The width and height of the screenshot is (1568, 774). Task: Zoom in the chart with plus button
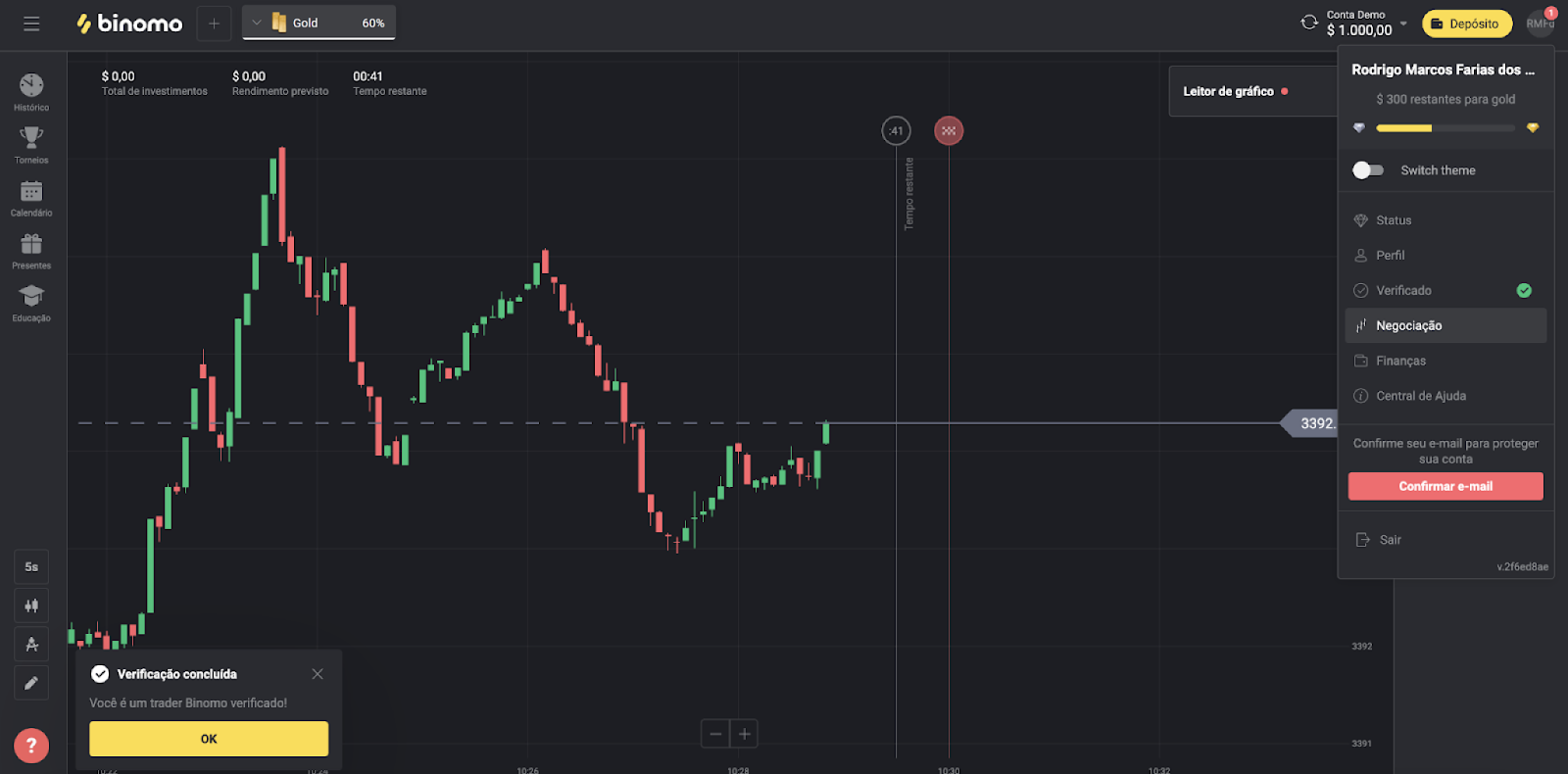click(x=744, y=734)
